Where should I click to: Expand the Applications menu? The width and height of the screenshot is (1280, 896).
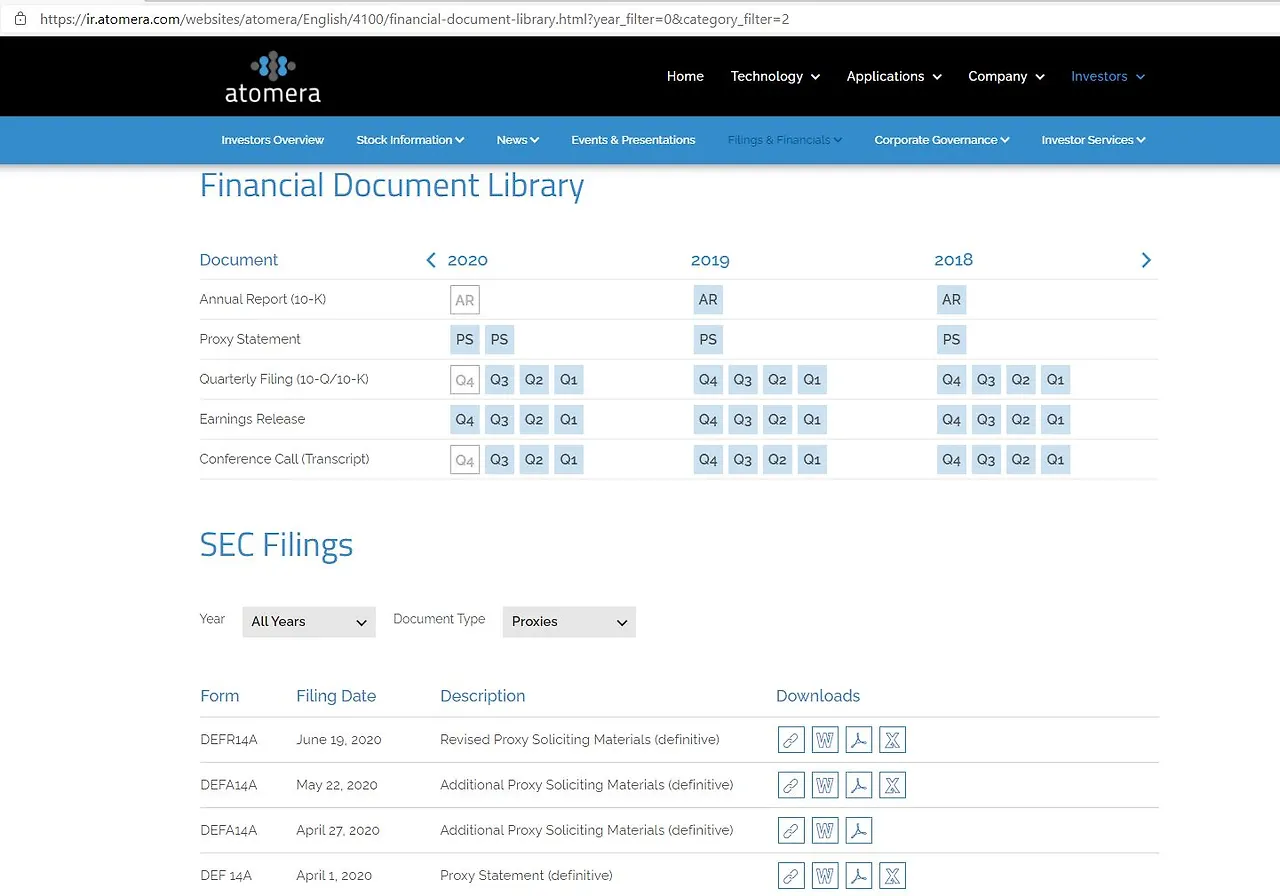(894, 76)
